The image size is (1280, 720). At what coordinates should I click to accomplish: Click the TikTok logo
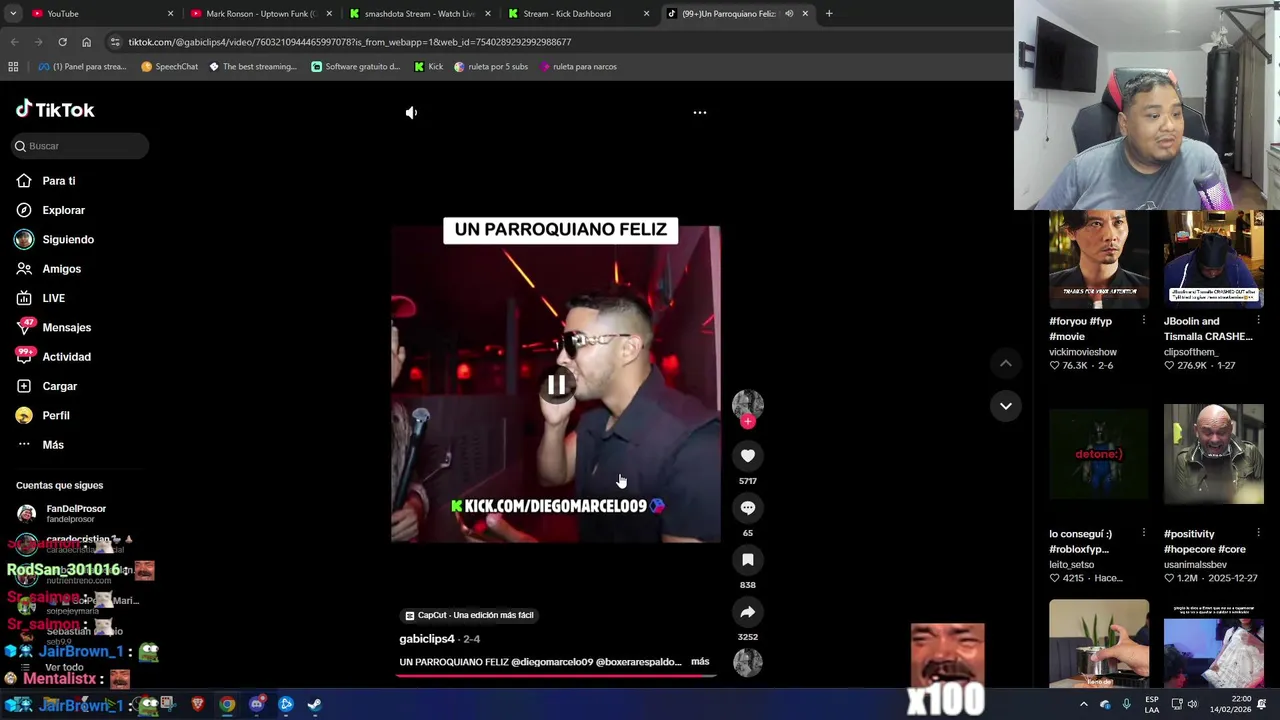55,109
